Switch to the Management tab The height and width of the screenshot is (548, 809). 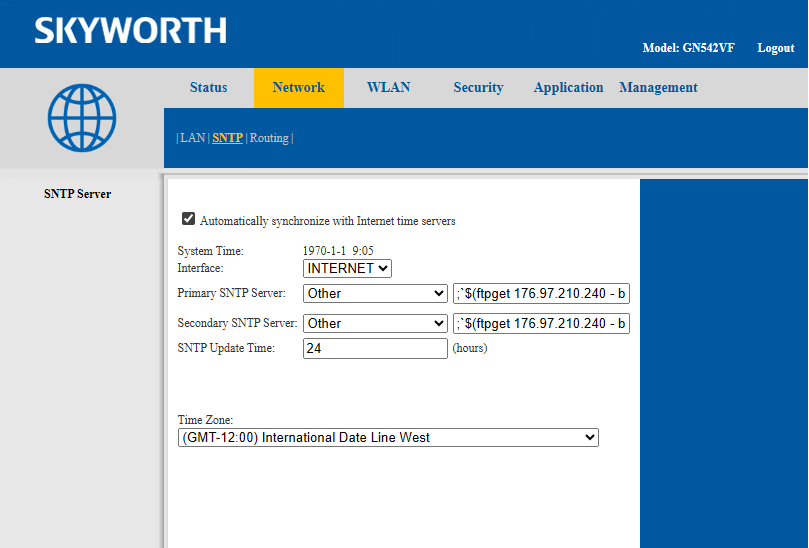tap(658, 87)
